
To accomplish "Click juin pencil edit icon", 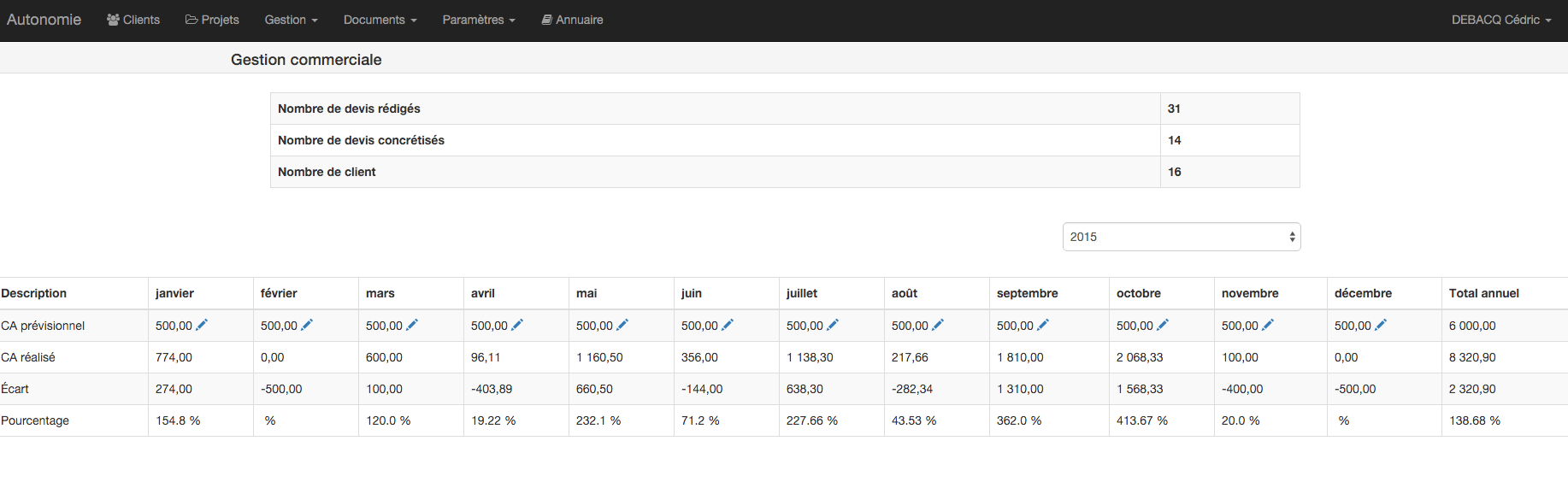I will (x=728, y=325).
